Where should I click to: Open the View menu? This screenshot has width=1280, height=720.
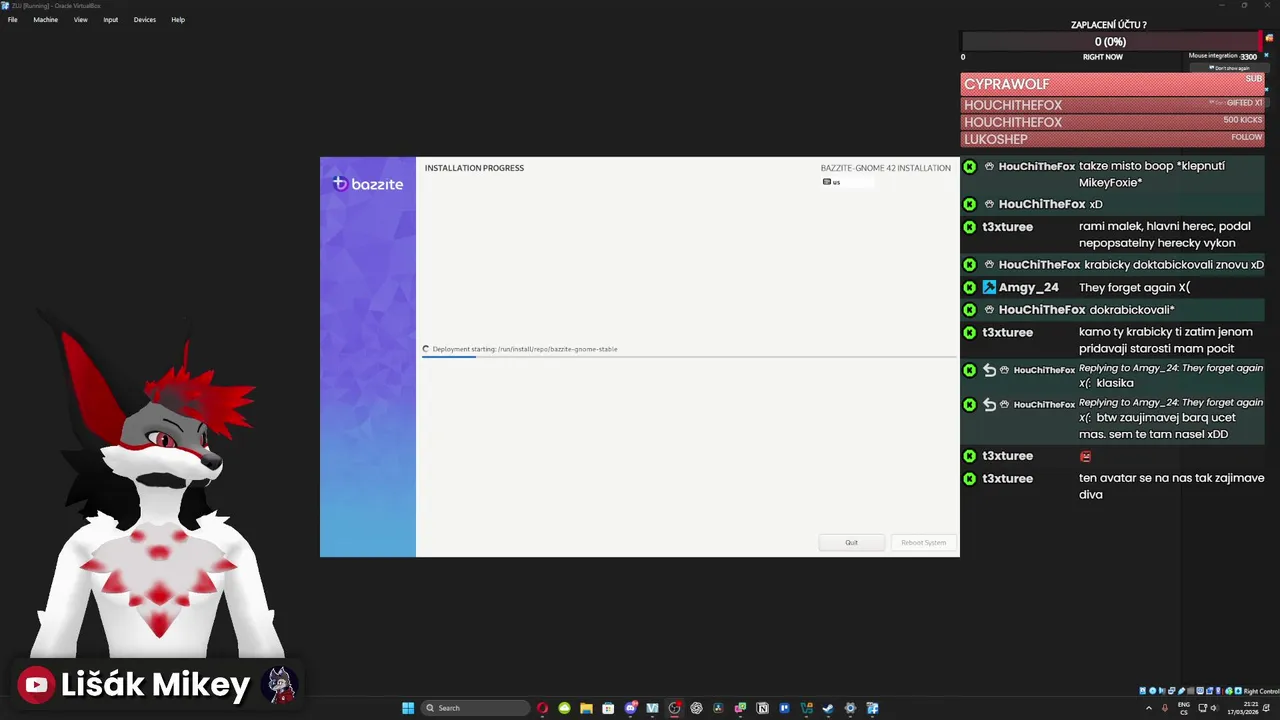coord(80,19)
